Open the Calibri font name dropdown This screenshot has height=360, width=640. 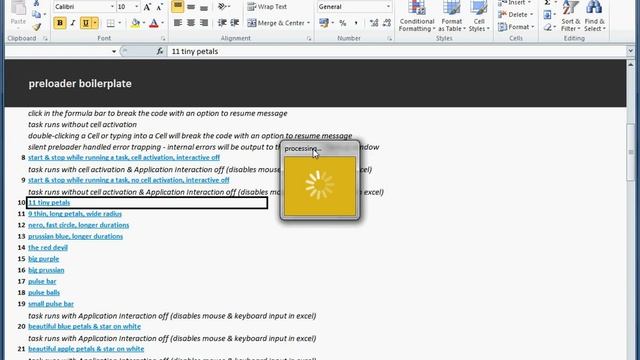[x=112, y=7]
